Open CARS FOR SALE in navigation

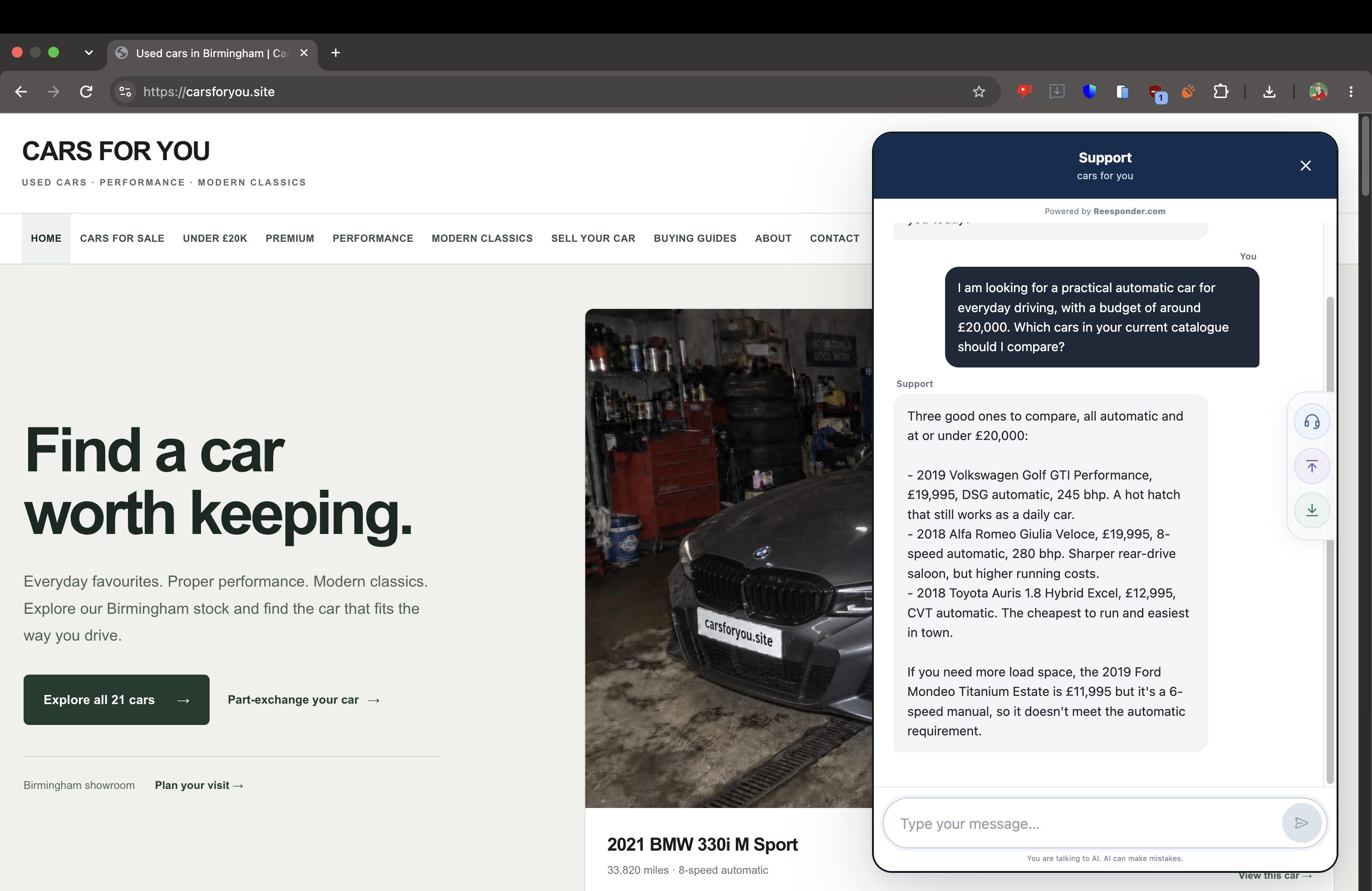pos(122,238)
